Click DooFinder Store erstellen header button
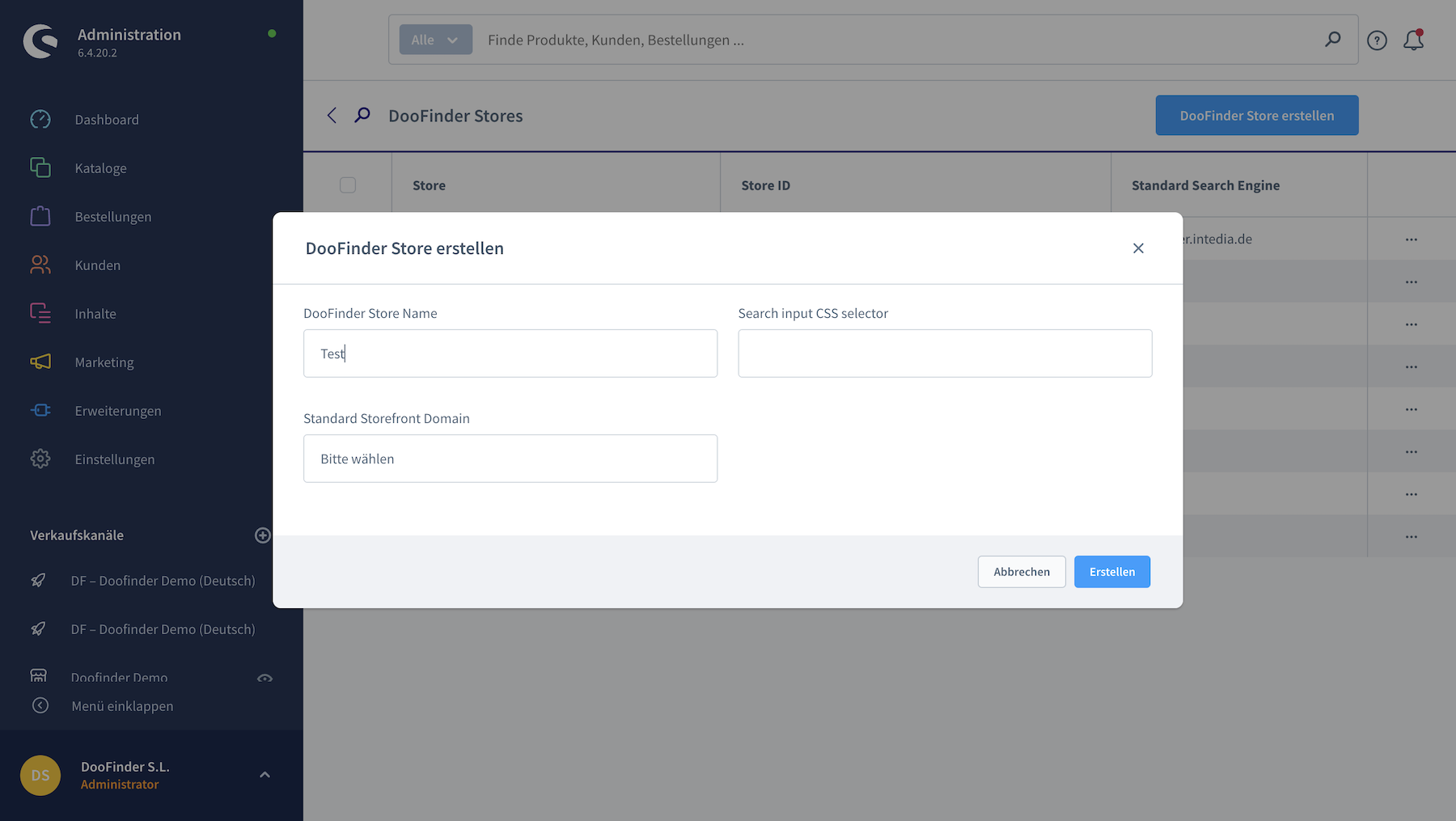This screenshot has height=821, width=1456. [x=1257, y=116]
